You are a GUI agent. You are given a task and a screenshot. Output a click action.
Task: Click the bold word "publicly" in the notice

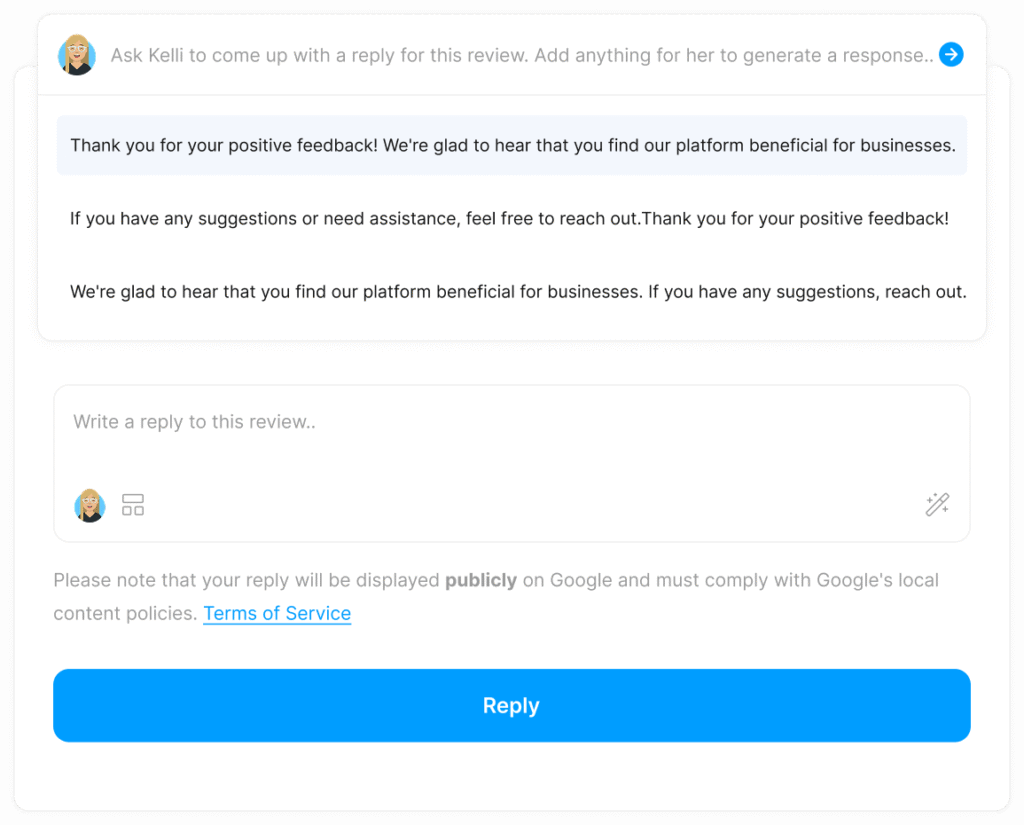click(481, 580)
